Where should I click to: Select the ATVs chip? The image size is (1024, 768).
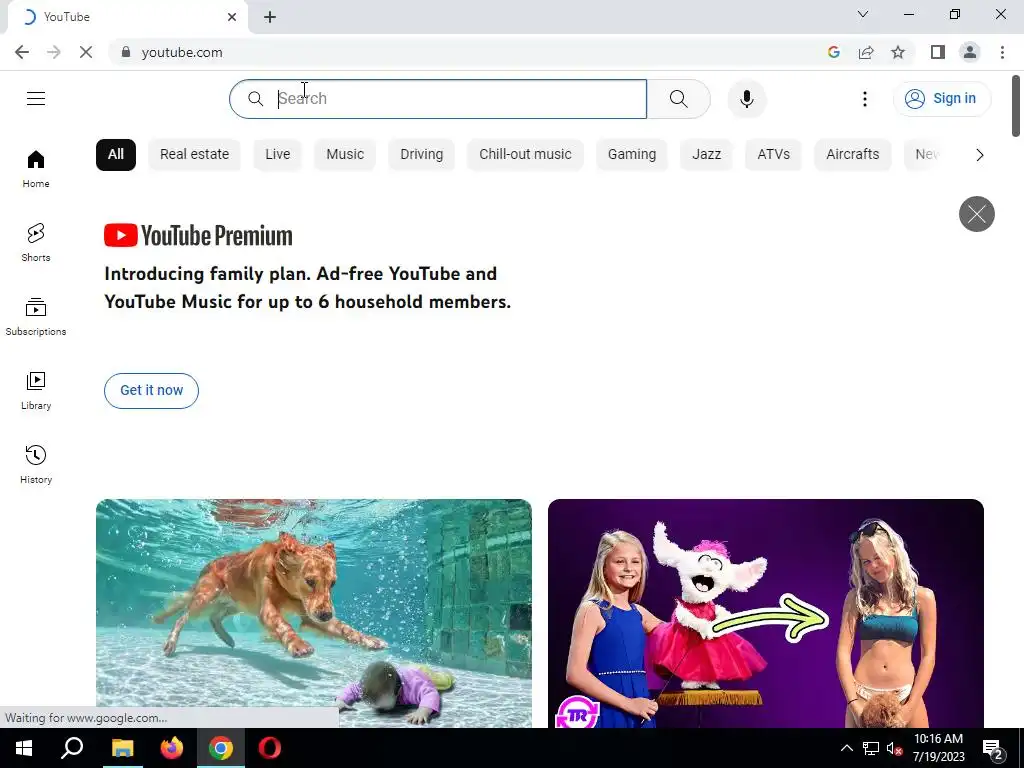773,155
